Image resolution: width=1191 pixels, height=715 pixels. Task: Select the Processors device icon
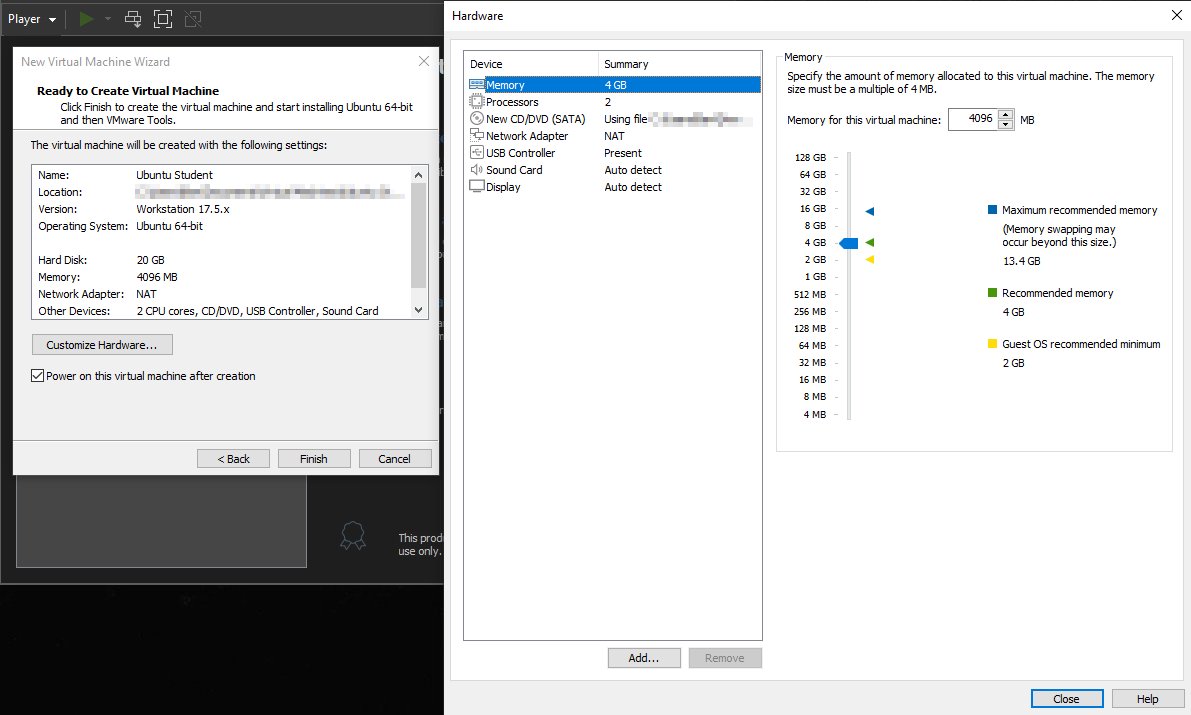coord(476,102)
